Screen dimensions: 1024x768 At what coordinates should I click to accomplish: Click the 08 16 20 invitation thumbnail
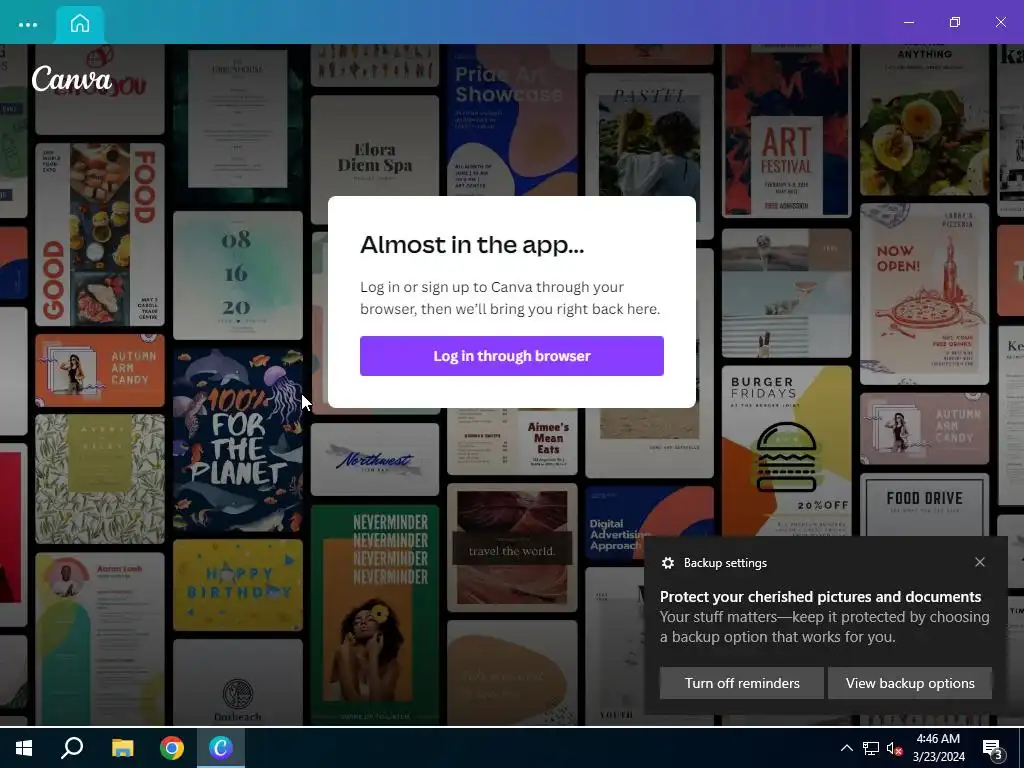[x=238, y=275]
